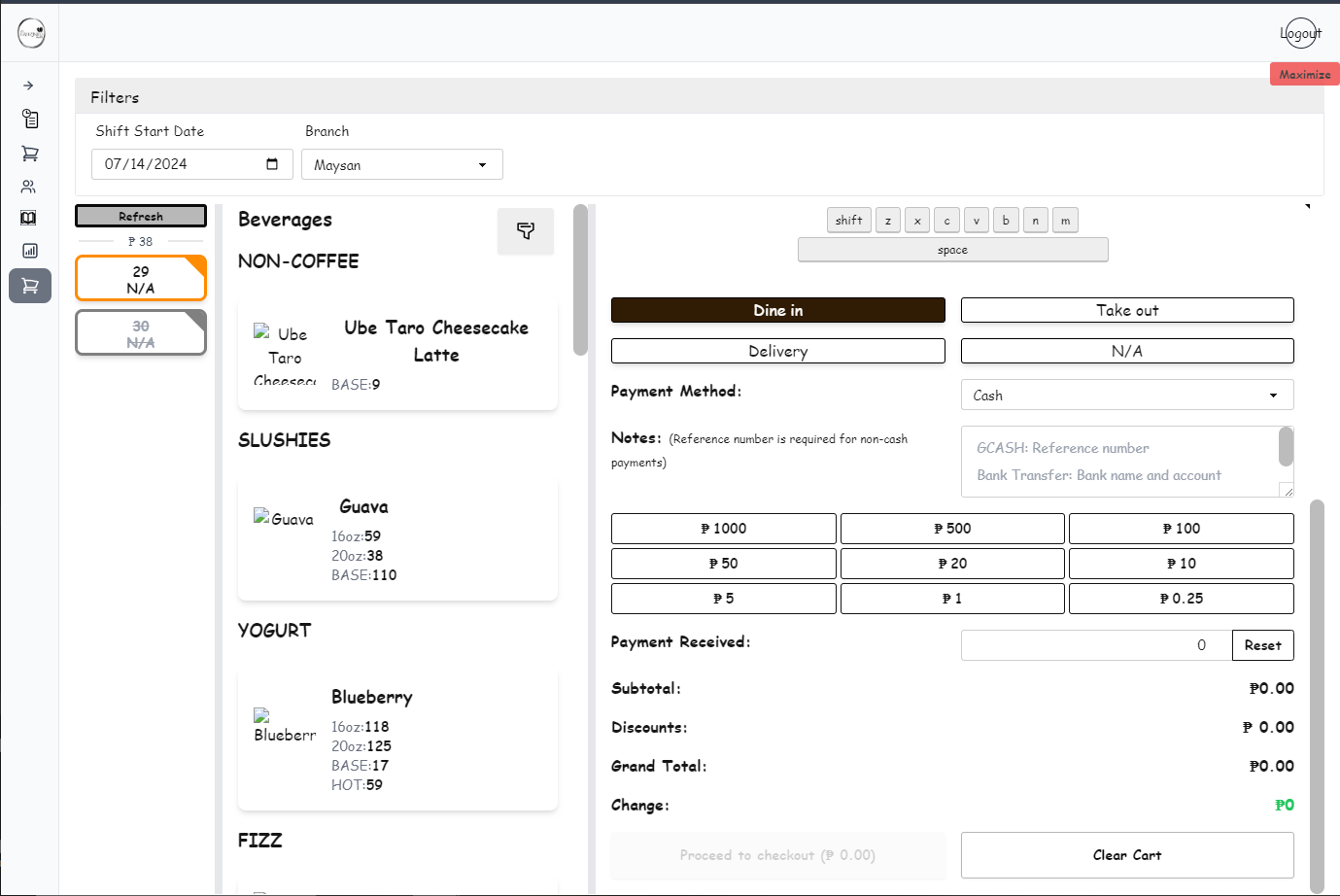Select the Take out order type
This screenshot has height=896, width=1340.
click(x=1126, y=309)
